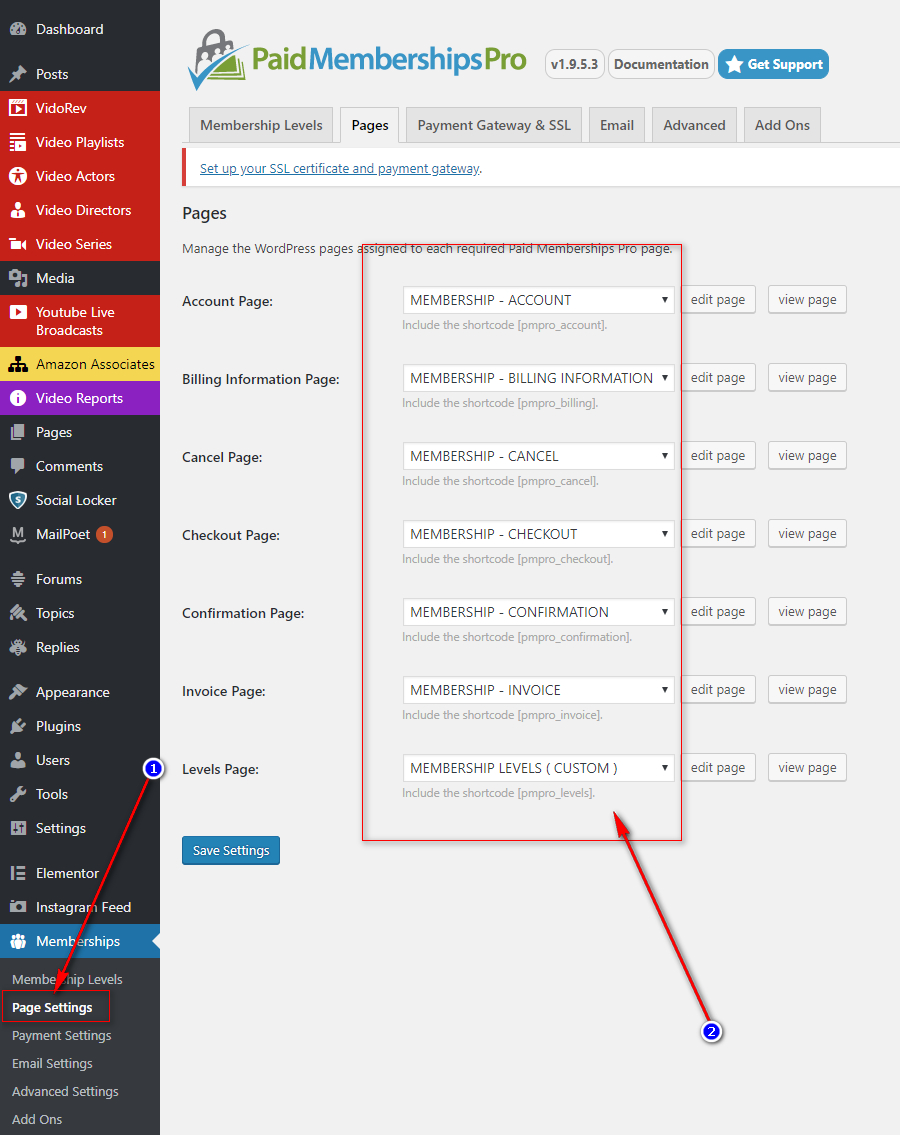
Task: Switch to the Membership Levels tab
Action: click(261, 125)
